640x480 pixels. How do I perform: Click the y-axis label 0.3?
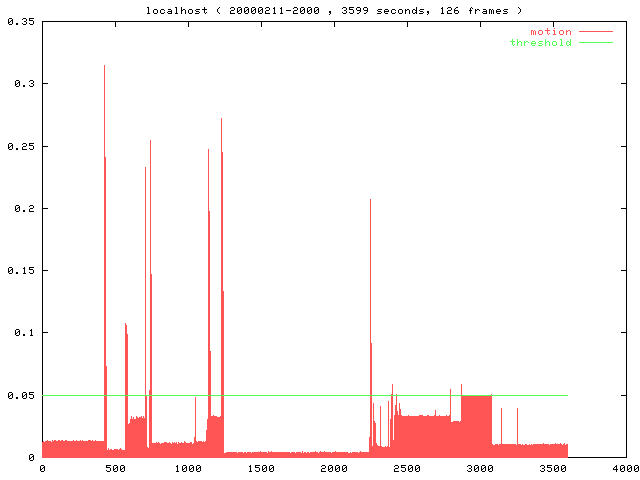coord(23,83)
